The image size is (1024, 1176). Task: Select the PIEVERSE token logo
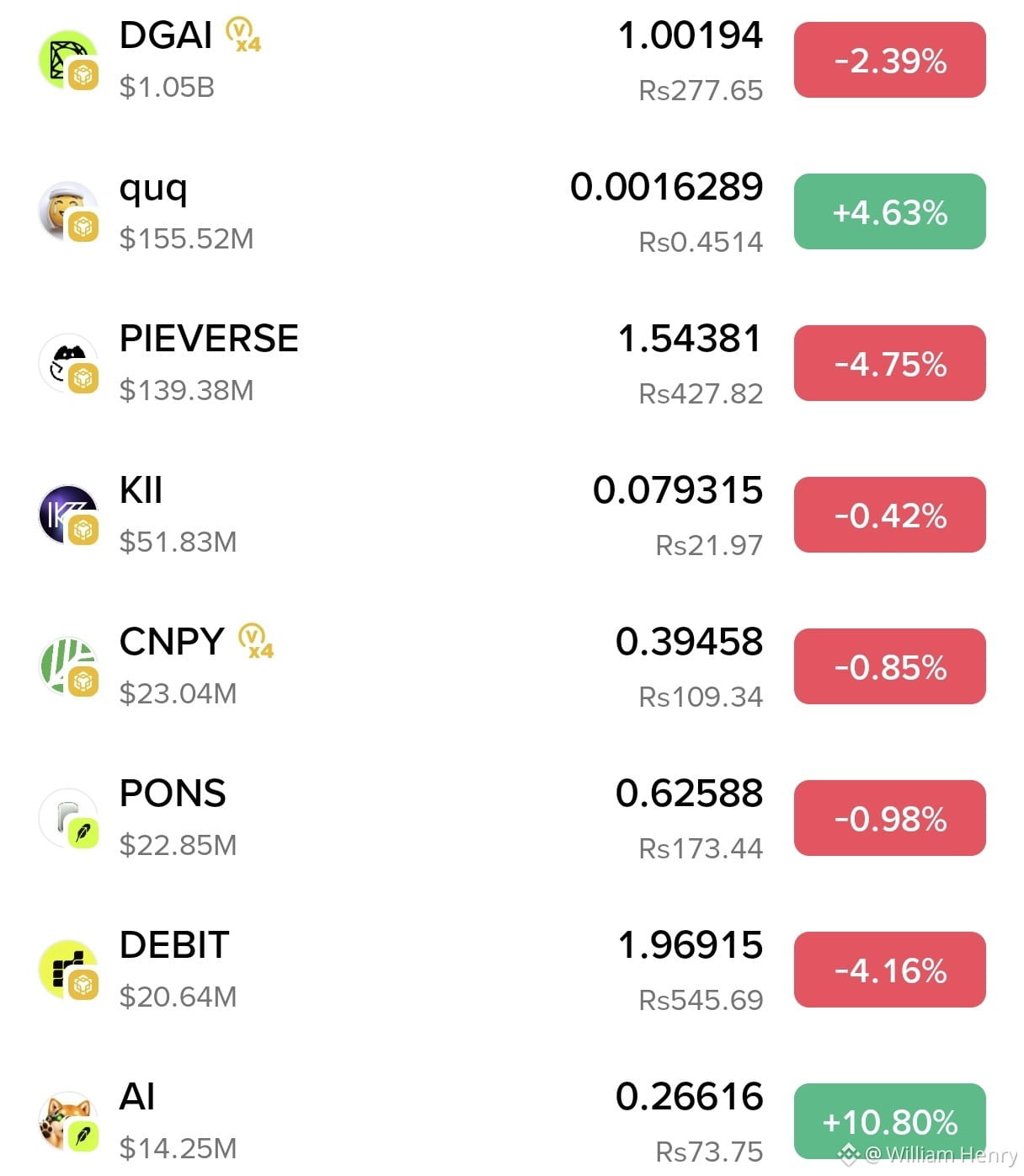68,363
